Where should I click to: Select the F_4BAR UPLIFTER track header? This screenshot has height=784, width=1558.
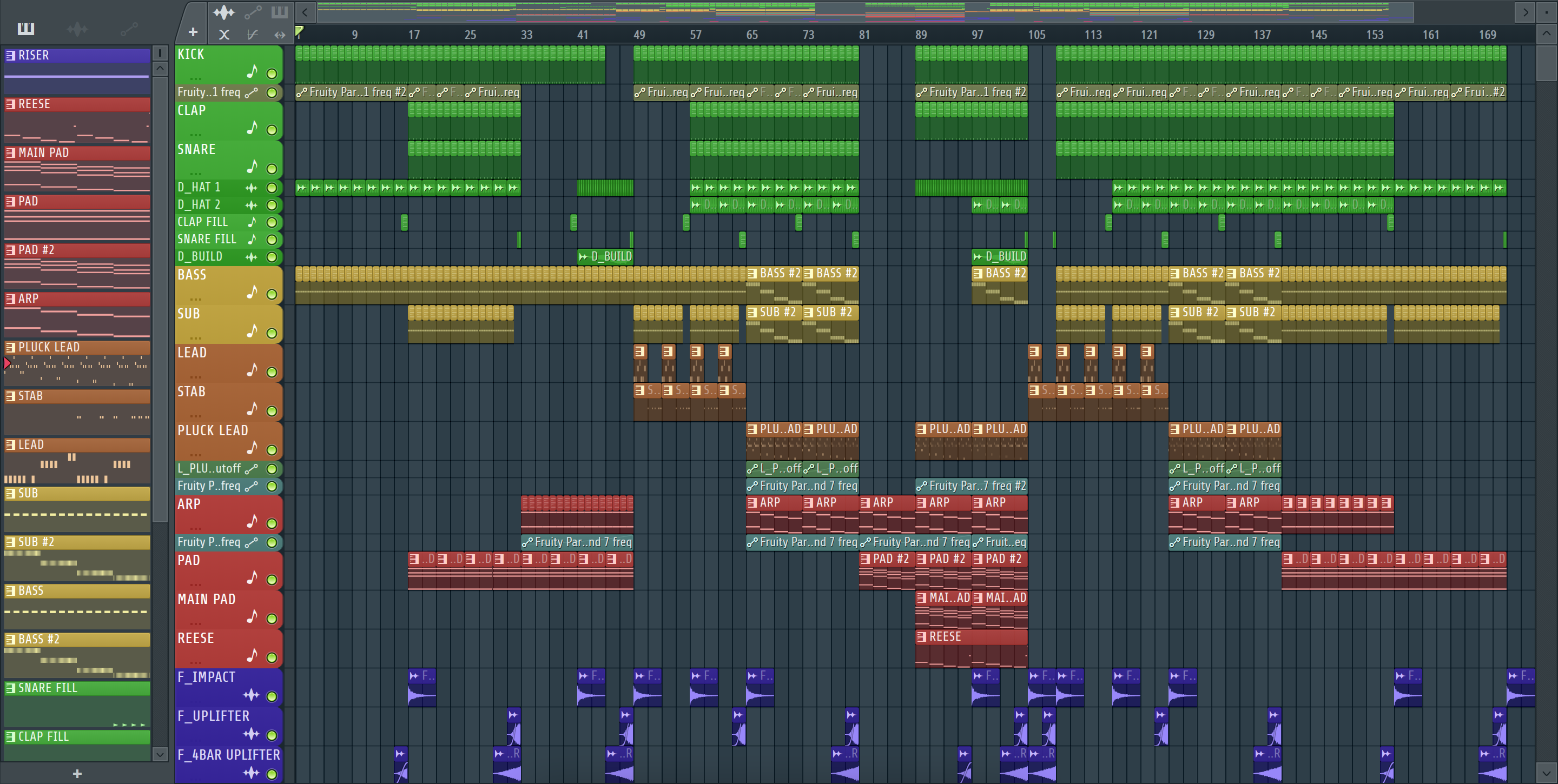pos(229,764)
